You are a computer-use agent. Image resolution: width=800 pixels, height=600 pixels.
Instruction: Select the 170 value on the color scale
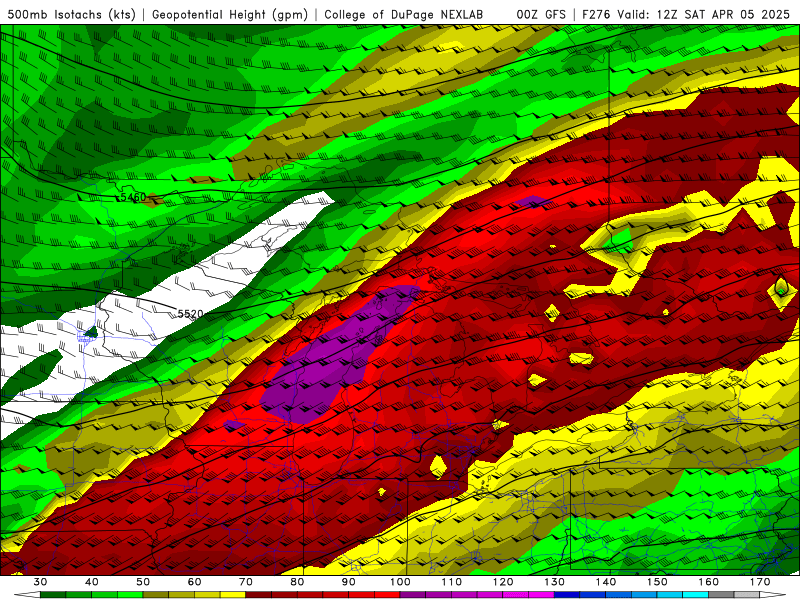(x=760, y=582)
